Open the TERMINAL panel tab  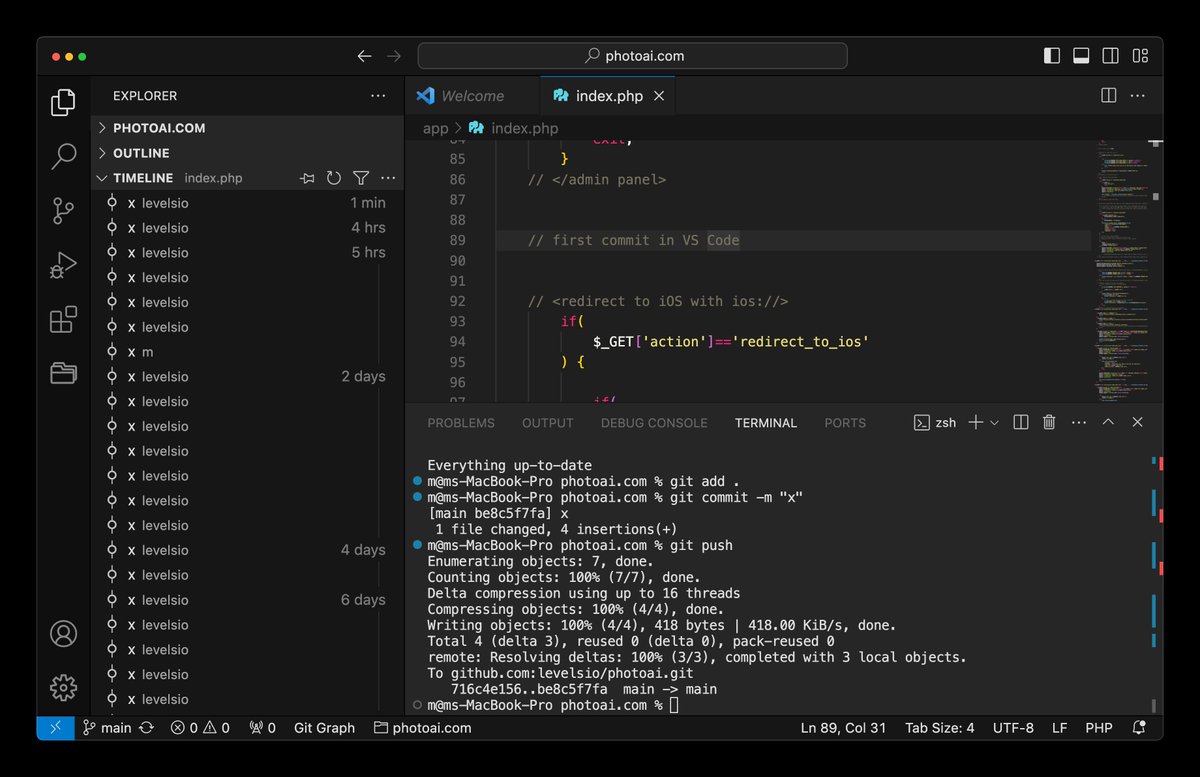766,423
